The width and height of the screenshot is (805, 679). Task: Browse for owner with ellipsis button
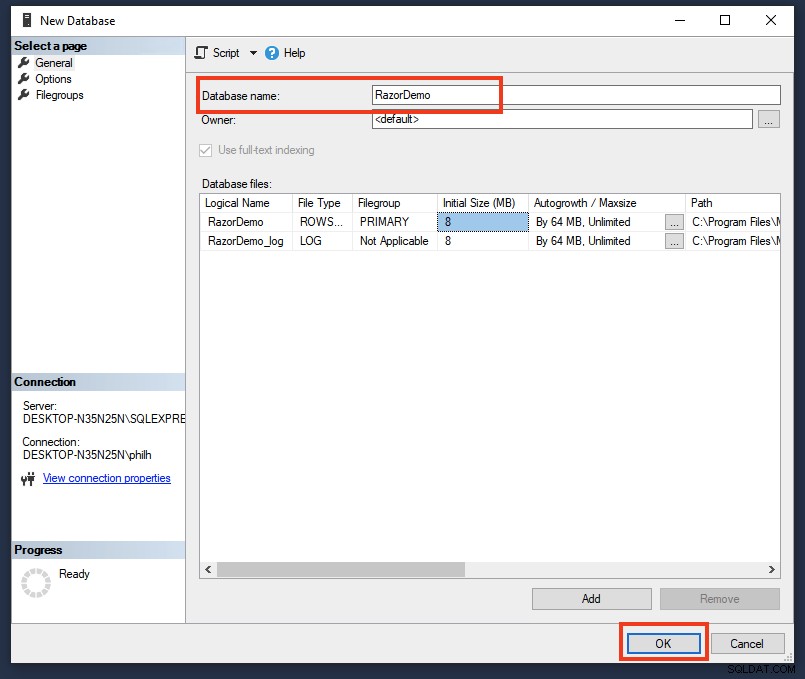[769, 119]
